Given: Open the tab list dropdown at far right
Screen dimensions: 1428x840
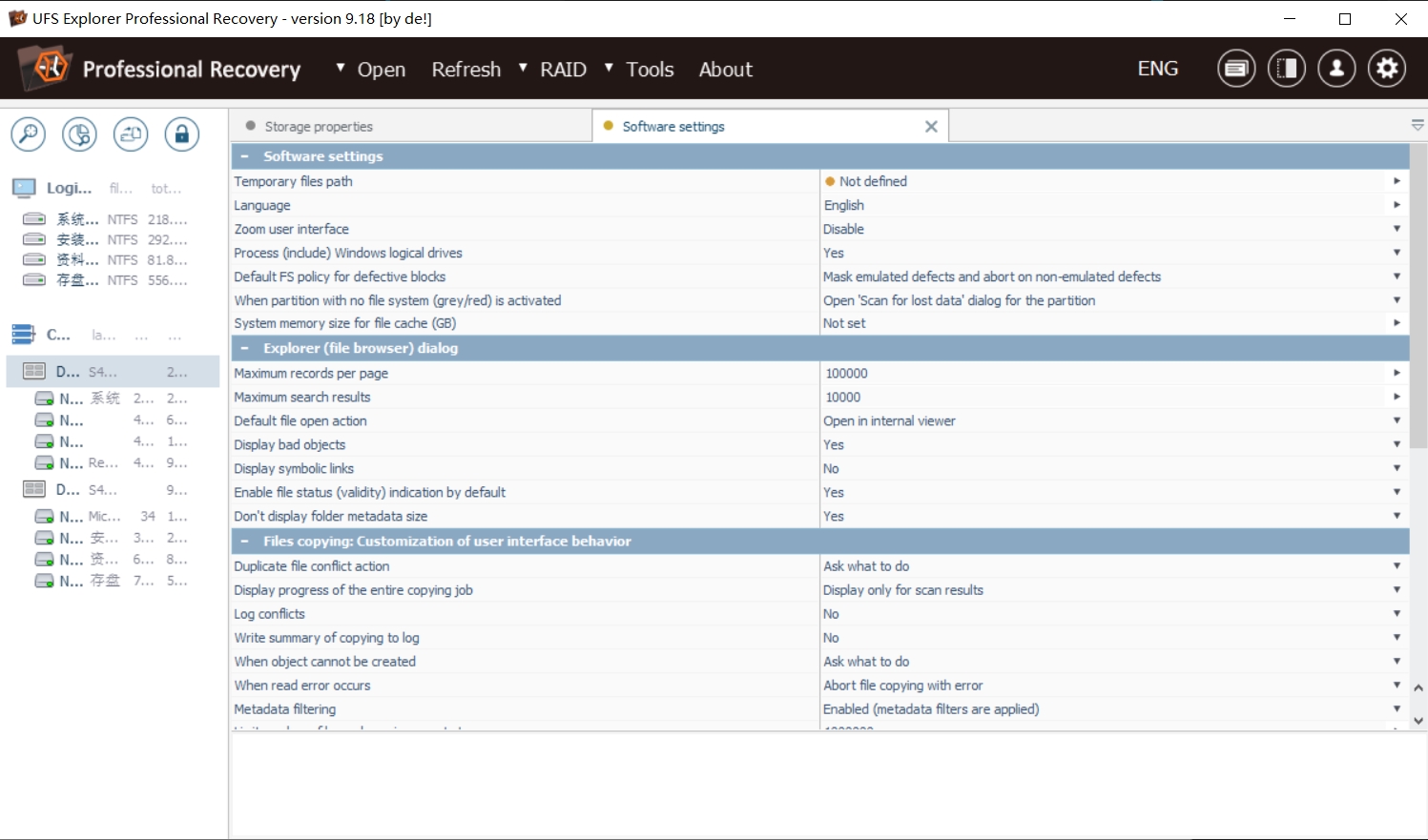Looking at the screenshot, I should pyautogui.click(x=1418, y=126).
